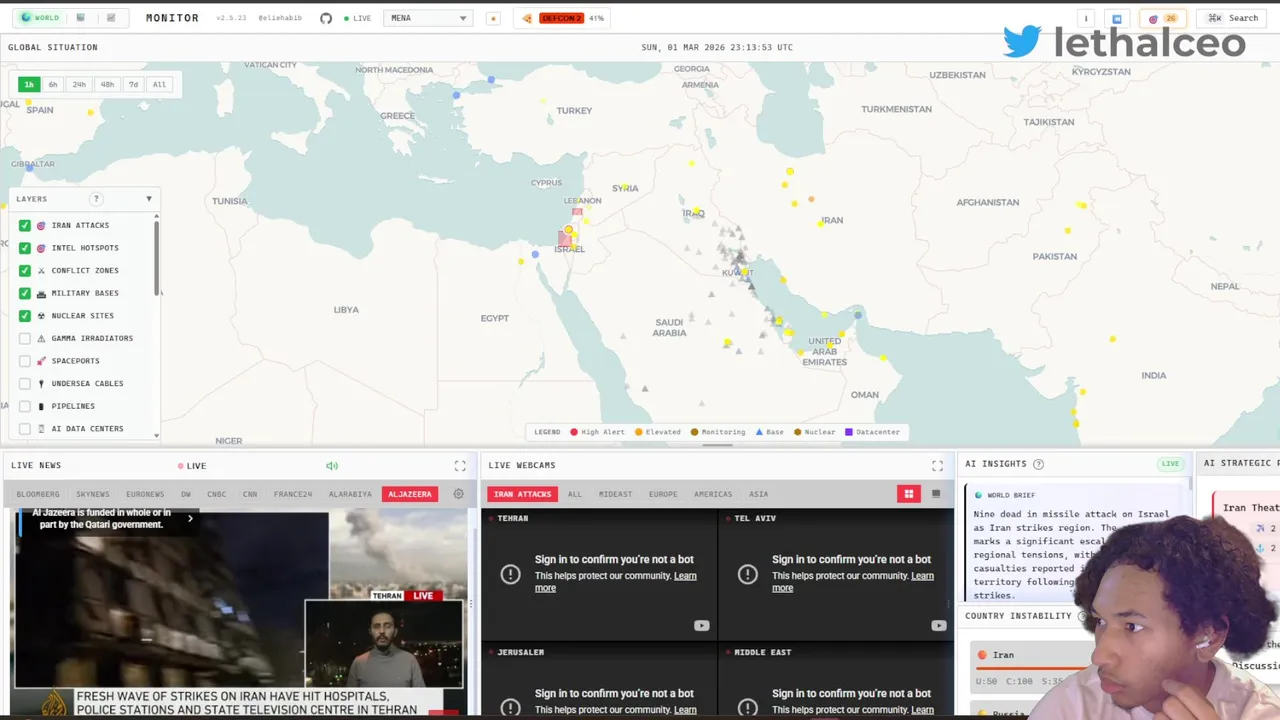The width and height of the screenshot is (1280, 720).
Task: Open the MENA region dropdown
Action: click(x=428, y=18)
